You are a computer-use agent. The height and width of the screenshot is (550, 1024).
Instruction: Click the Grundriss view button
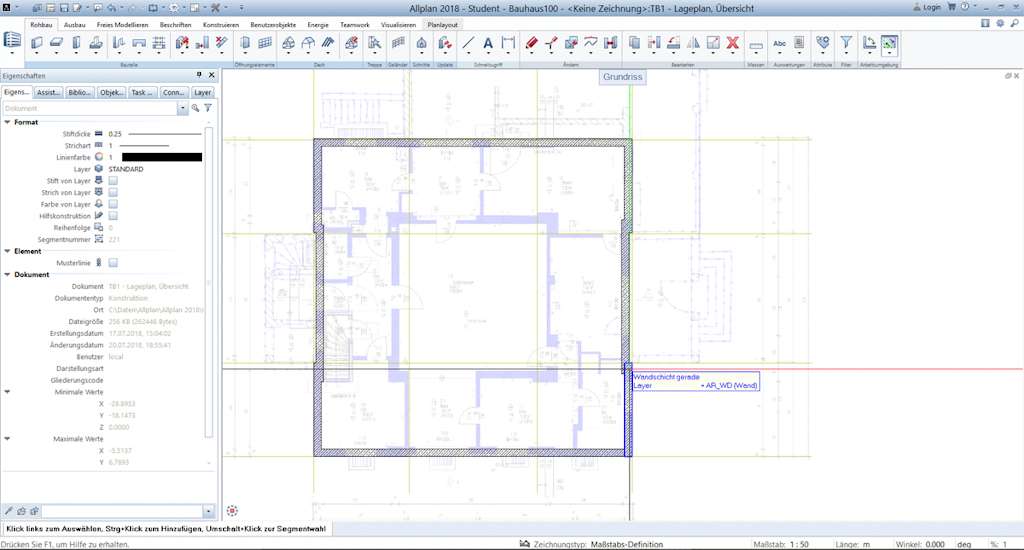coord(623,77)
